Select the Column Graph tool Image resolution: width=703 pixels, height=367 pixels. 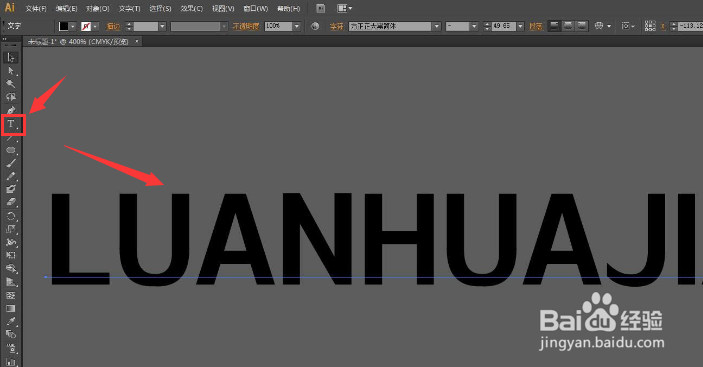coord(11,361)
